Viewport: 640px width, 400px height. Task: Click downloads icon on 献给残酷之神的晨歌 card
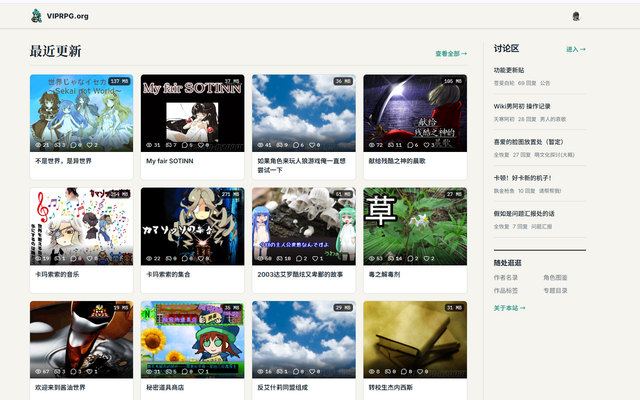(x=391, y=145)
